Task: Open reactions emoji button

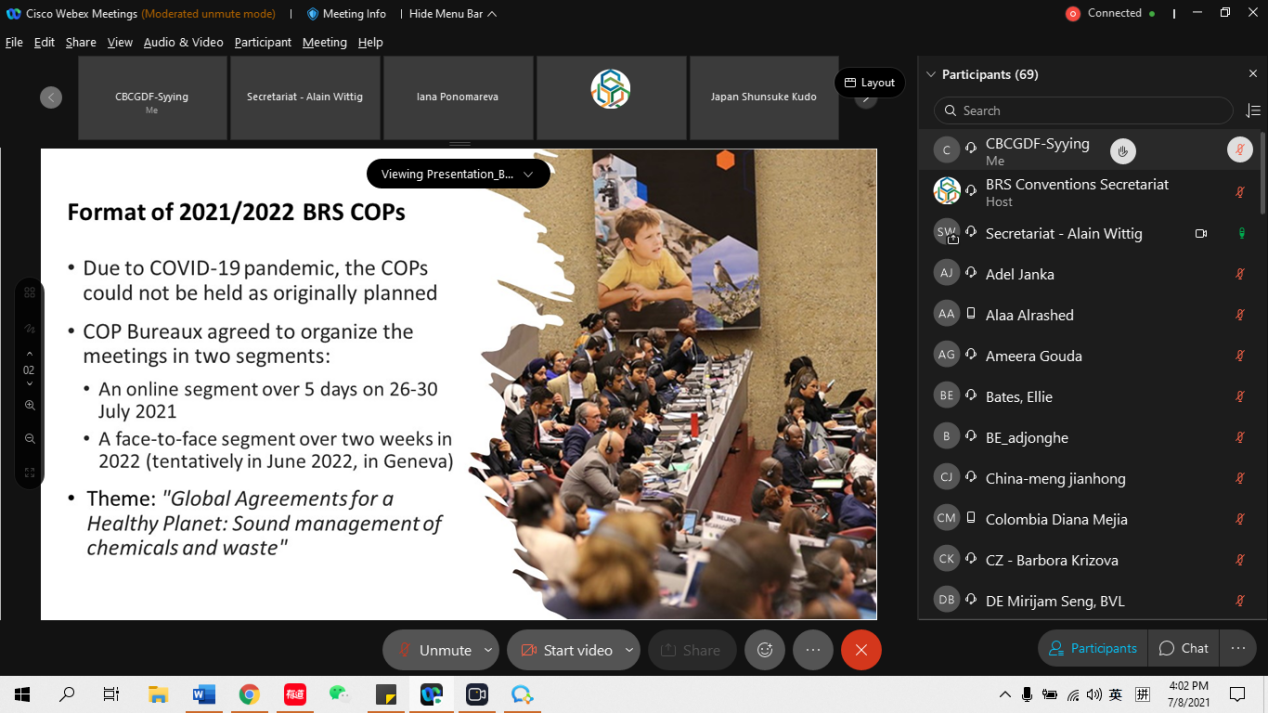Action: (x=765, y=650)
